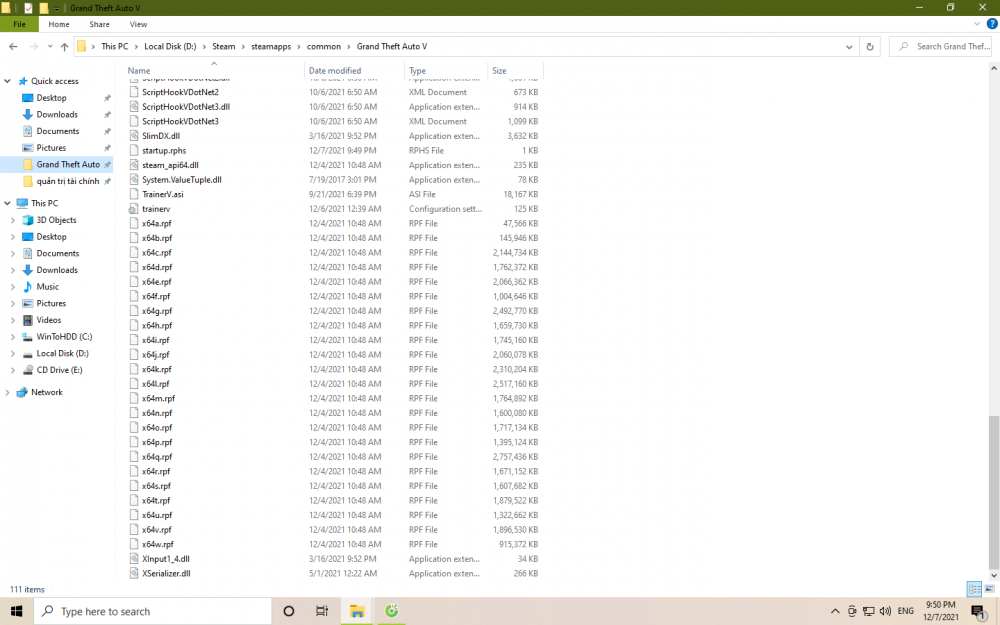This screenshot has width=1000, height=625.
Task: Click the Windows Start button
Action: click(17, 611)
